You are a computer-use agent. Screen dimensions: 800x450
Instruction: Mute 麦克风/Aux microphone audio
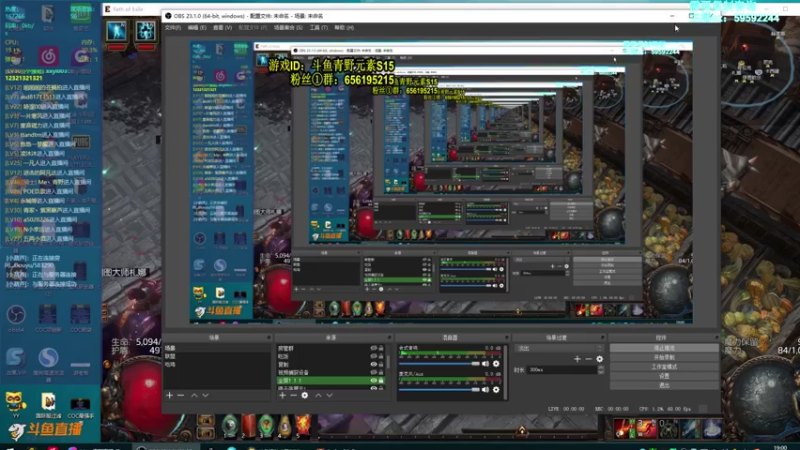tap(485, 390)
